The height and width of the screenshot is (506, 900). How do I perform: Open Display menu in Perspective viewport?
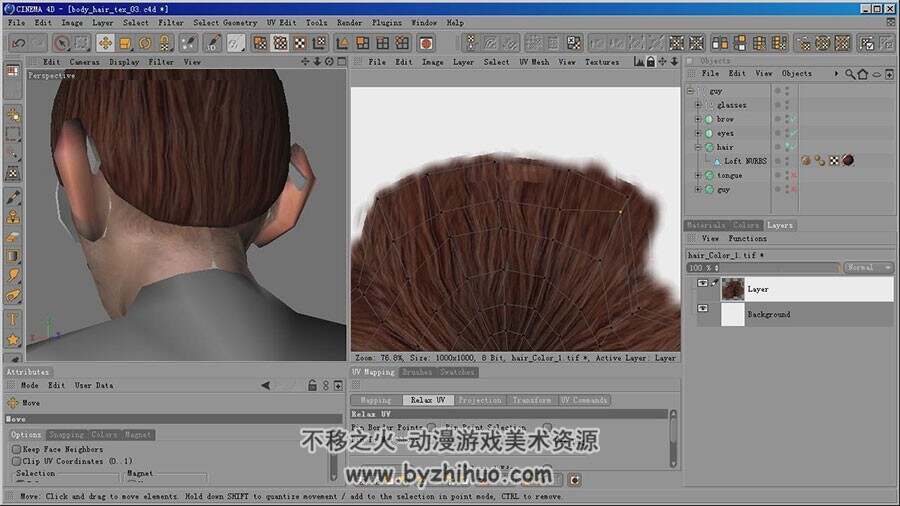124,61
